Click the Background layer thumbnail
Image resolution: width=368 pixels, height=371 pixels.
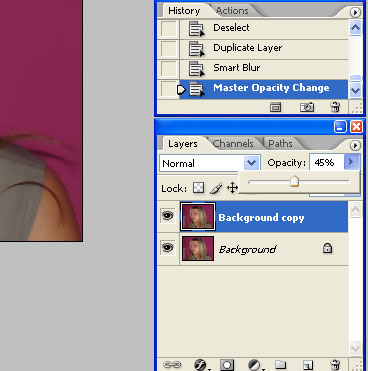198,248
